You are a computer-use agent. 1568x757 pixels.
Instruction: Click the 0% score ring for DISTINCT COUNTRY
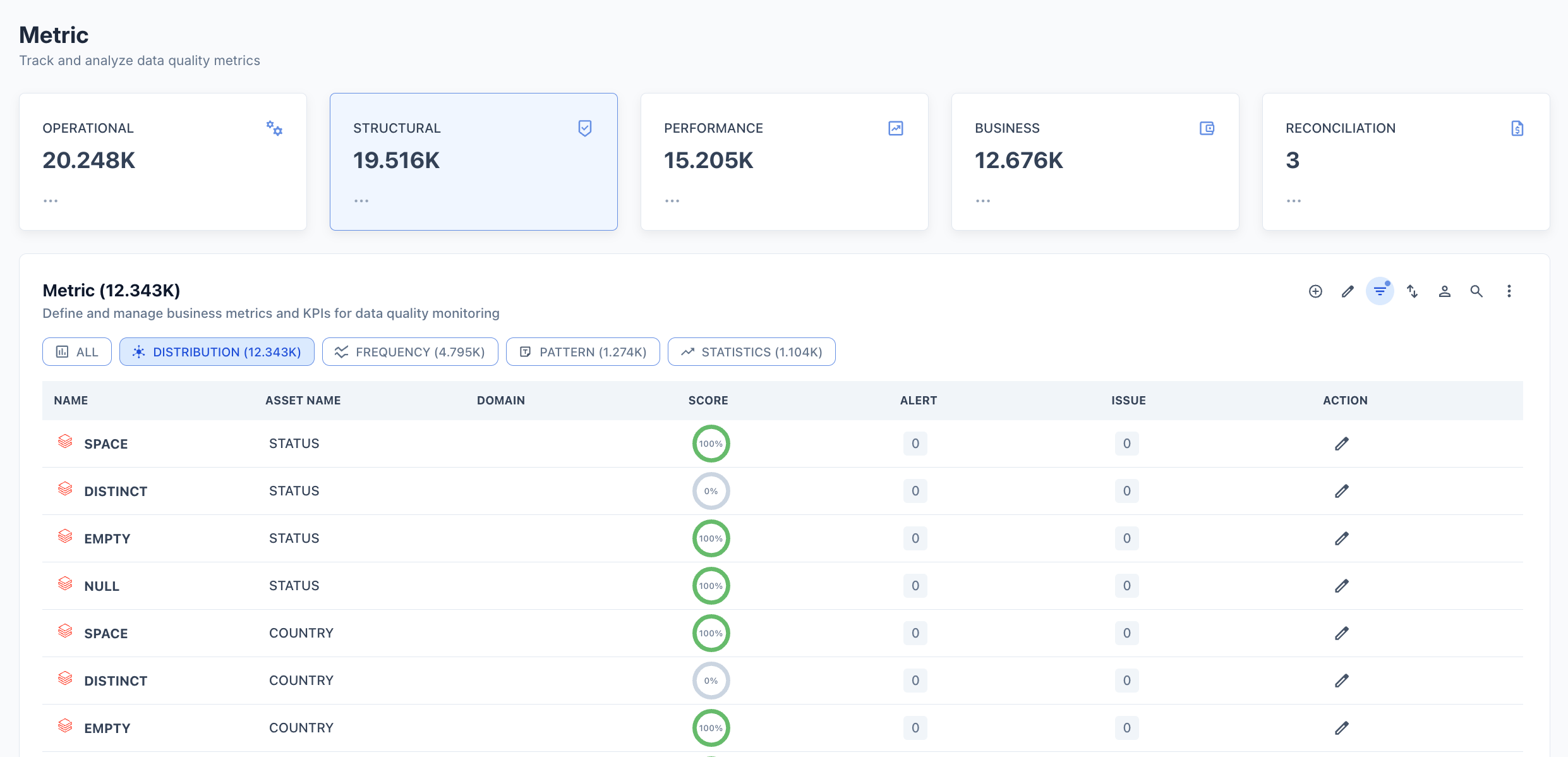pos(711,681)
